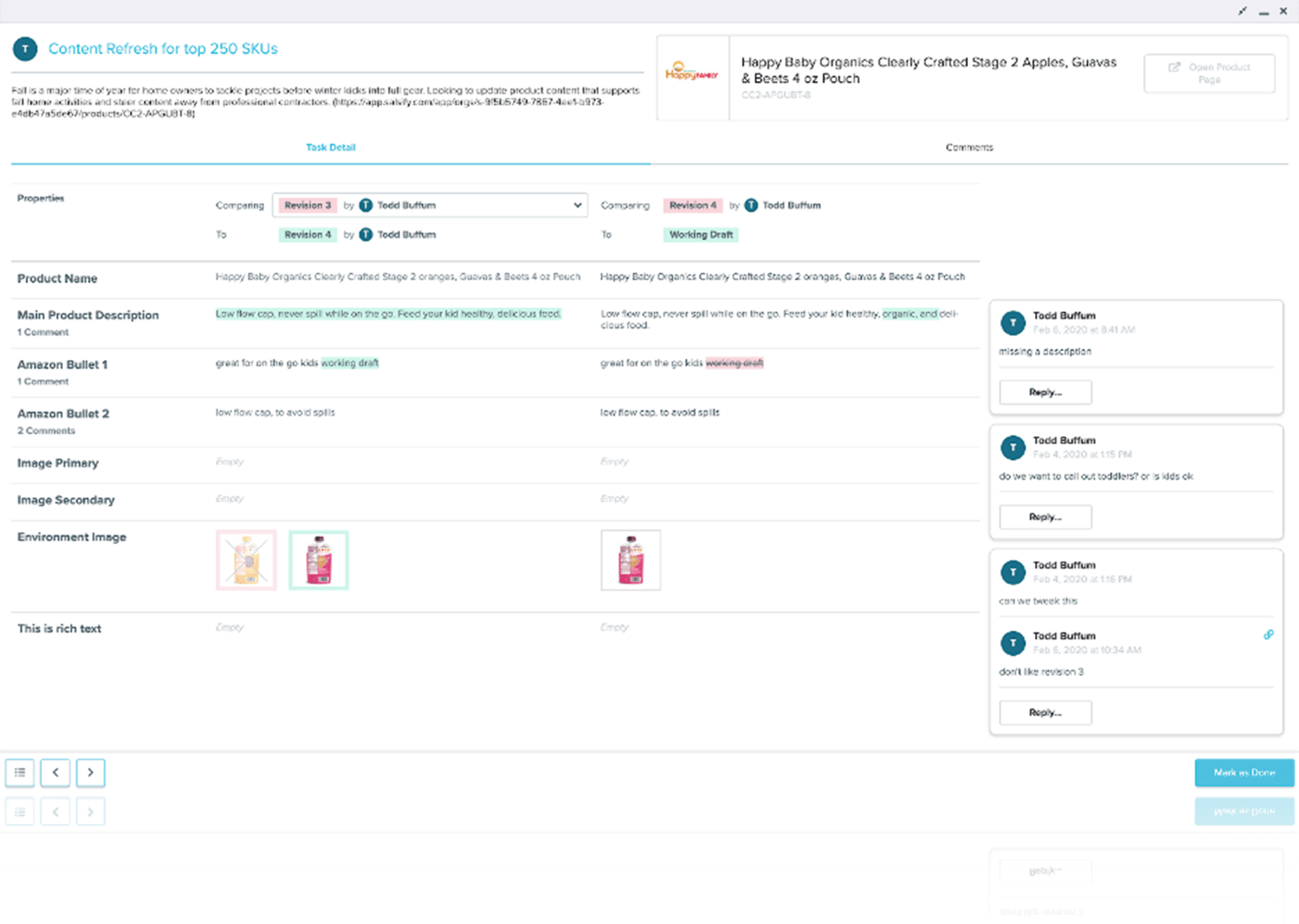Open the Revision 3 comparing dropdown
The image size is (1299, 924).
point(429,206)
